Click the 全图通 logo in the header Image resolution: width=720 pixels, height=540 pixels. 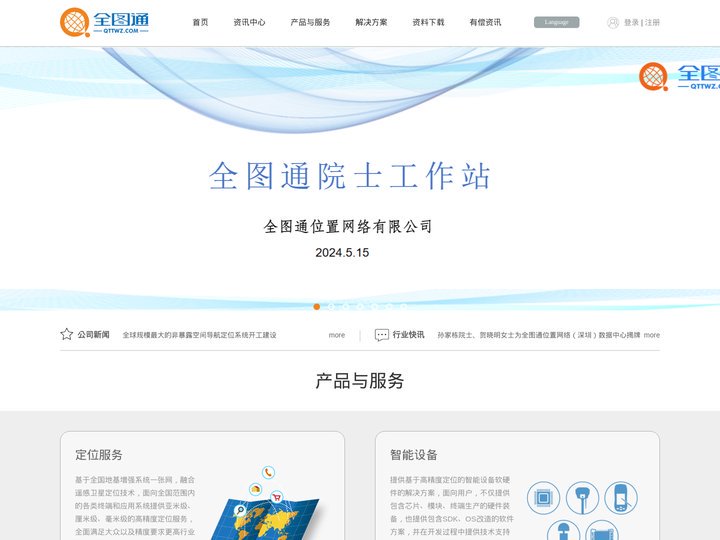click(x=104, y=22)
